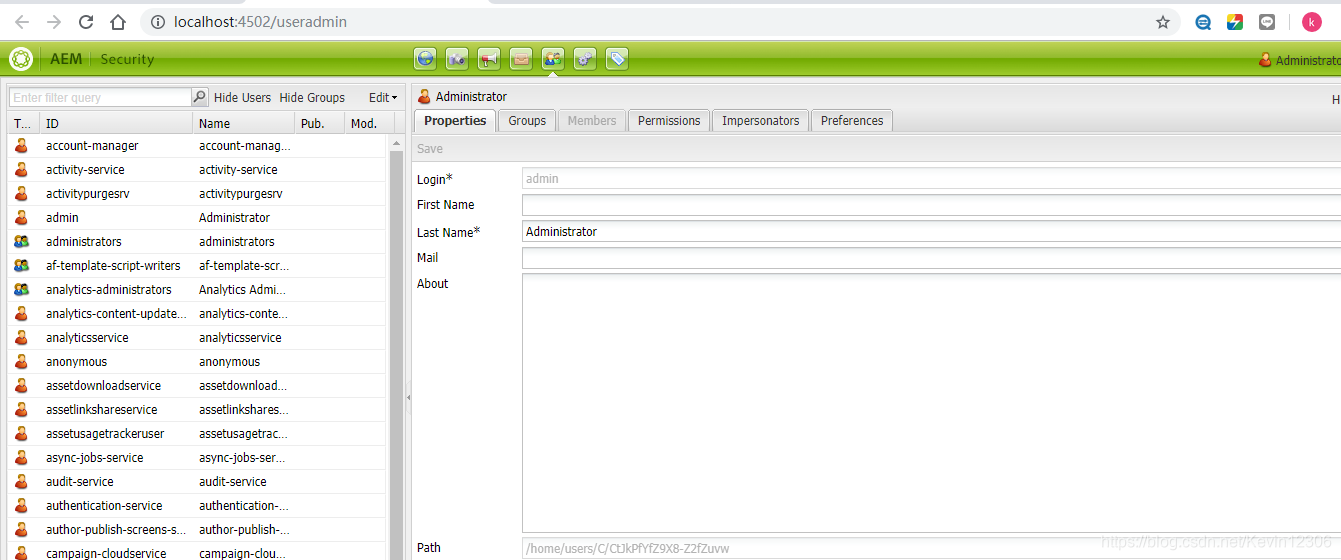Image resolution: width=1341 pixels, height=560 pixels.
Task: Click the First Name field
Action: [x=931, y=204]
